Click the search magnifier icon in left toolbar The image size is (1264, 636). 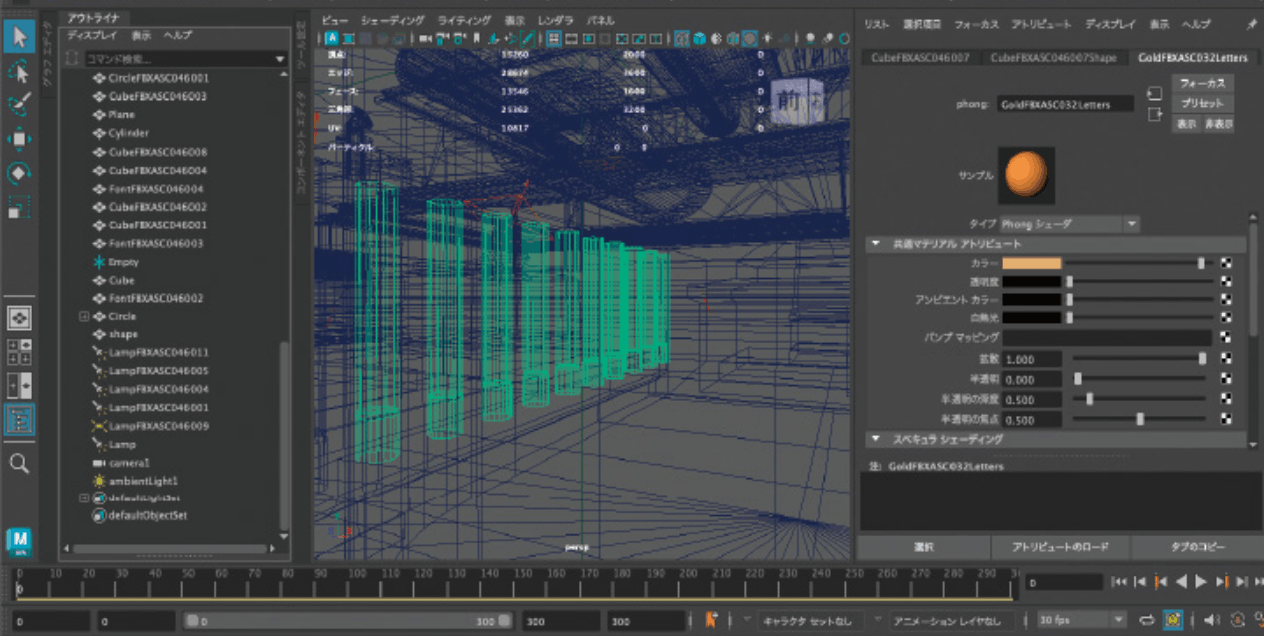(20, 463)
